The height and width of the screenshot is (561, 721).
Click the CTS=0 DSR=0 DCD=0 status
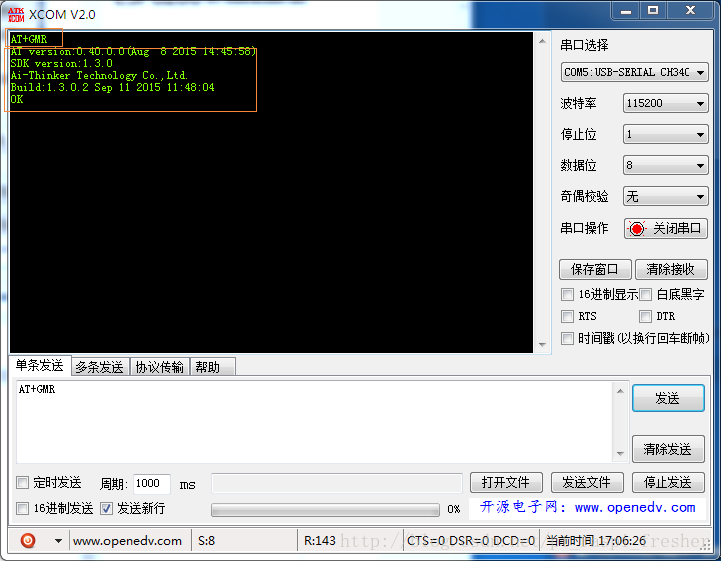[x=470, y=541]
